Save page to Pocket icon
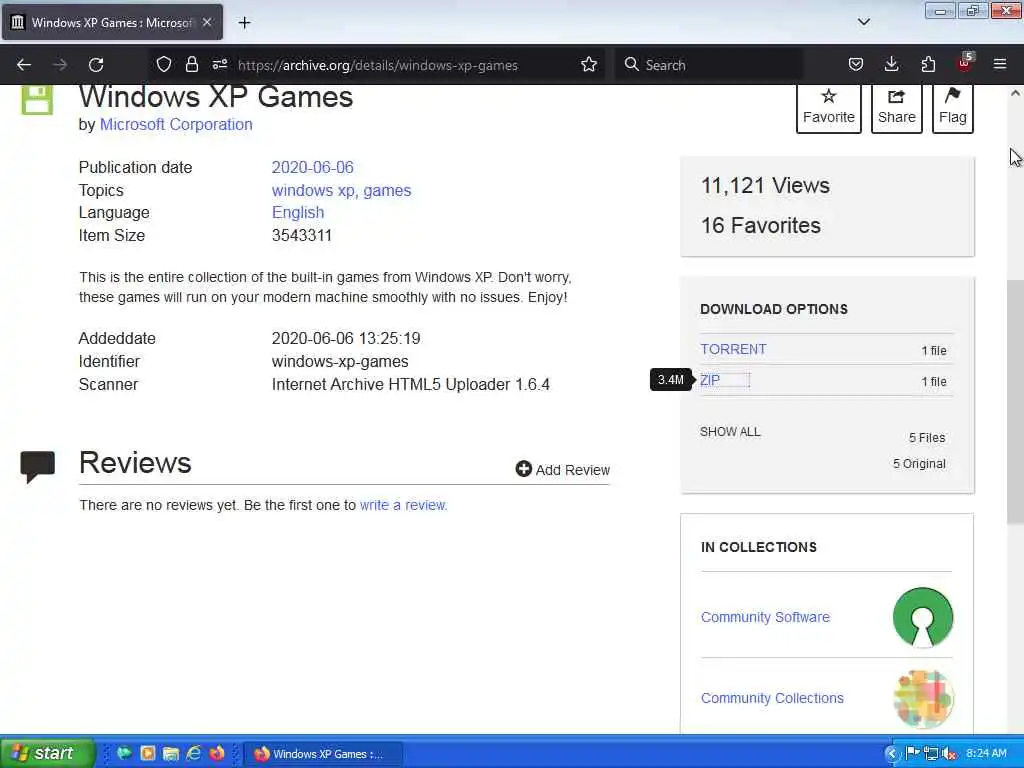This screenshot has height=768, width=1024. click(x=856, y=64)
